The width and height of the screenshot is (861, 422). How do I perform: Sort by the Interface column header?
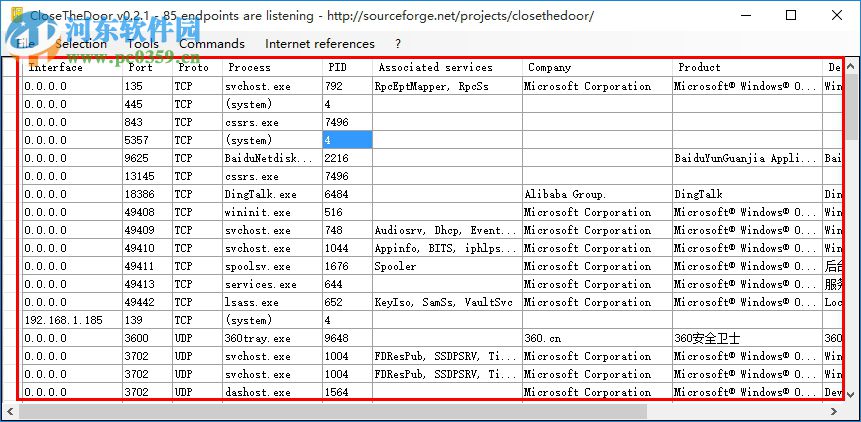tap(72, 67)
